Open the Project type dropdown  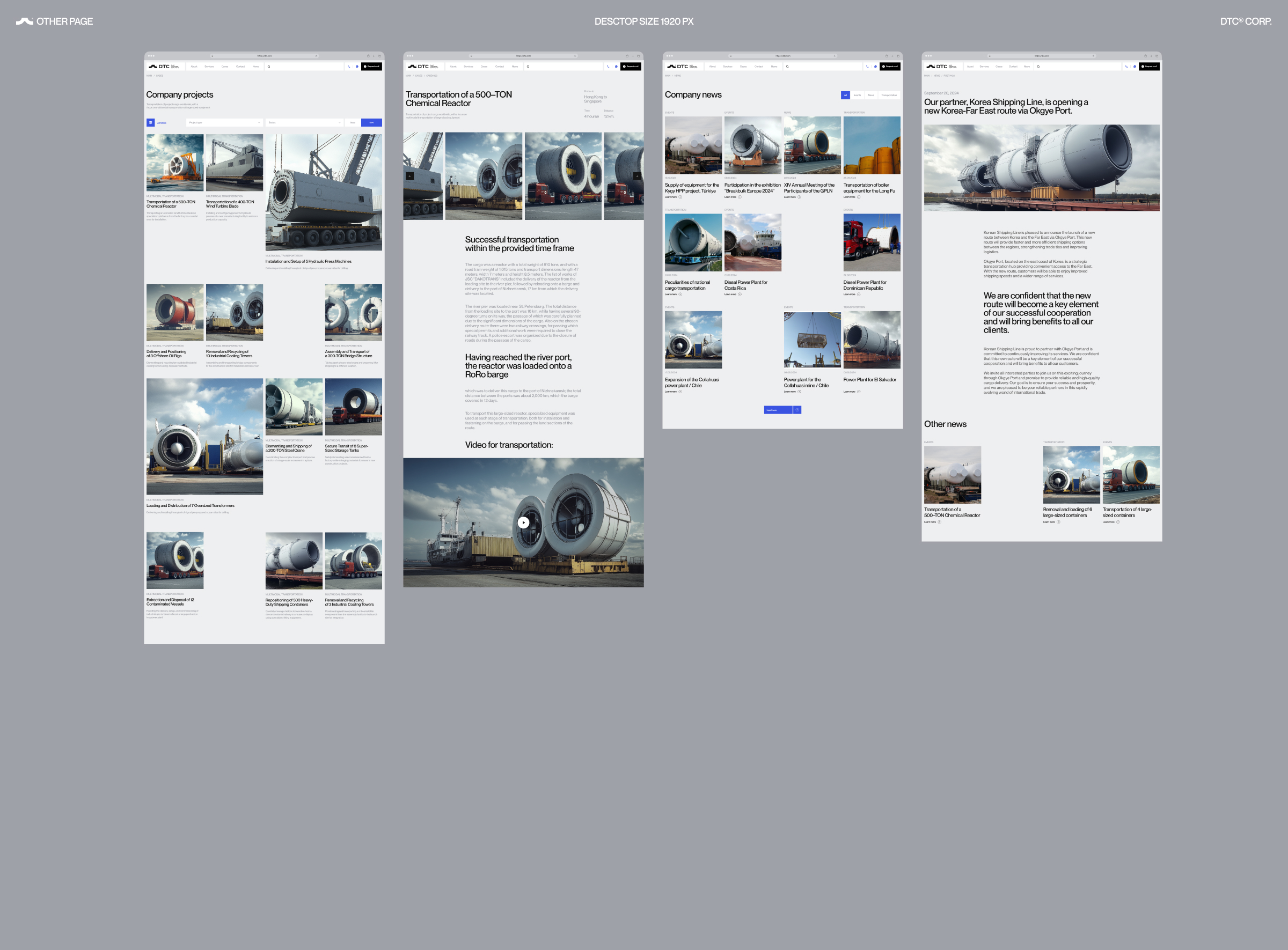coord(224,122)
